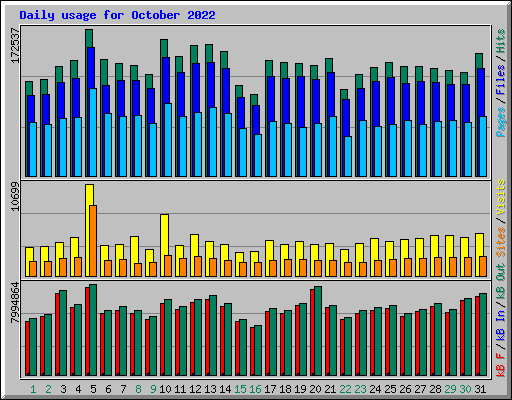Select day 27 on the x-axis
The image size is (512, 400).
coord(420,389)
